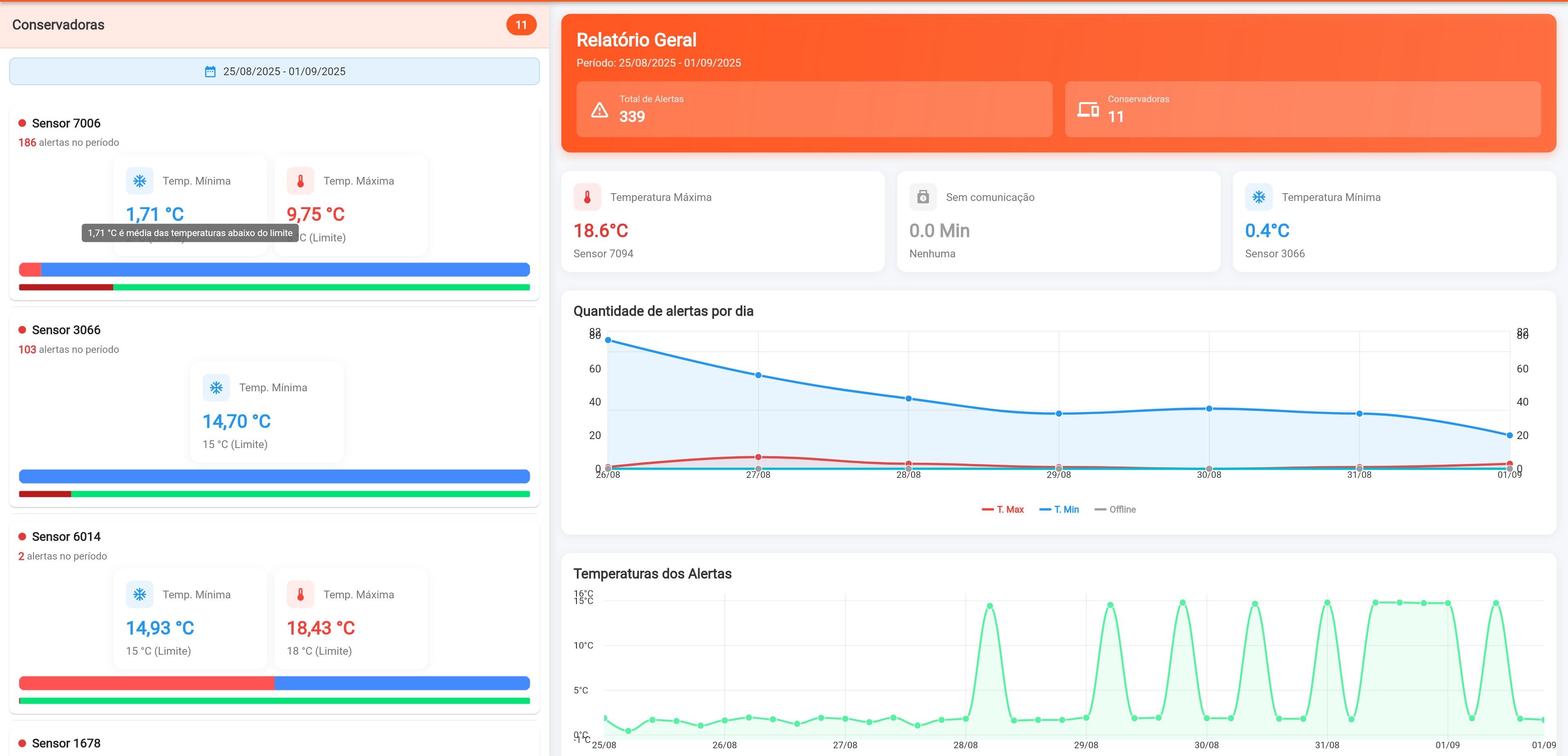
Task: Click the snowflake Temp. Mínima icon in Sensor 7006
Action: click(139, 181)
